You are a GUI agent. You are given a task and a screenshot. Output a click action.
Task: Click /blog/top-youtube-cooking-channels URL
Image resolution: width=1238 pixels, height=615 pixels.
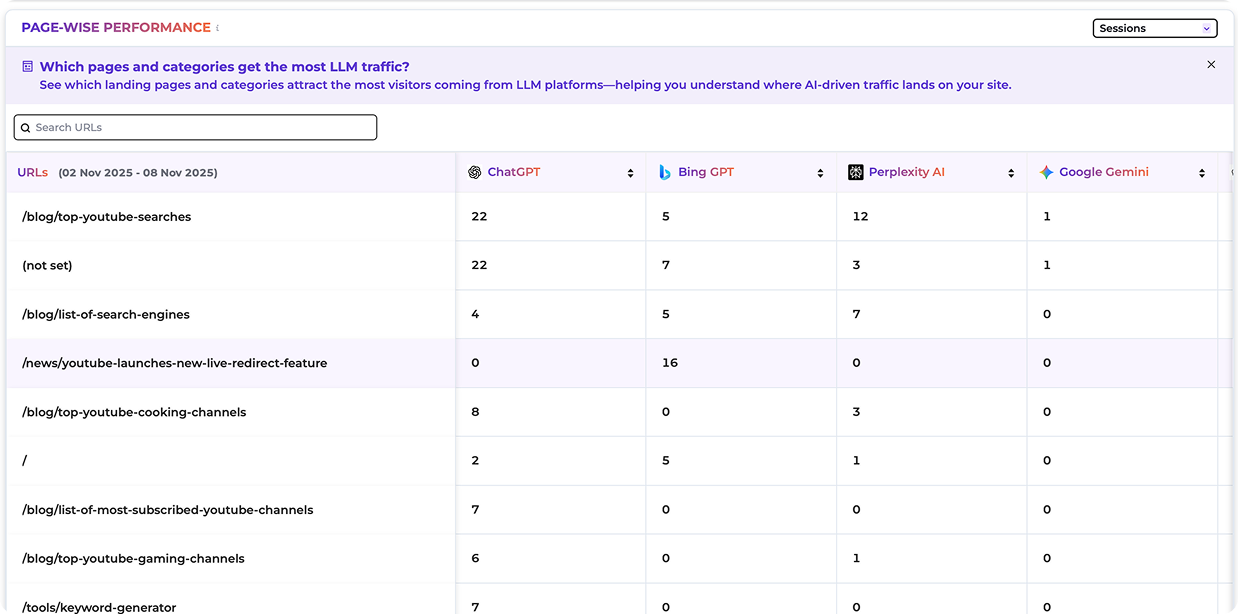(133, 412)
